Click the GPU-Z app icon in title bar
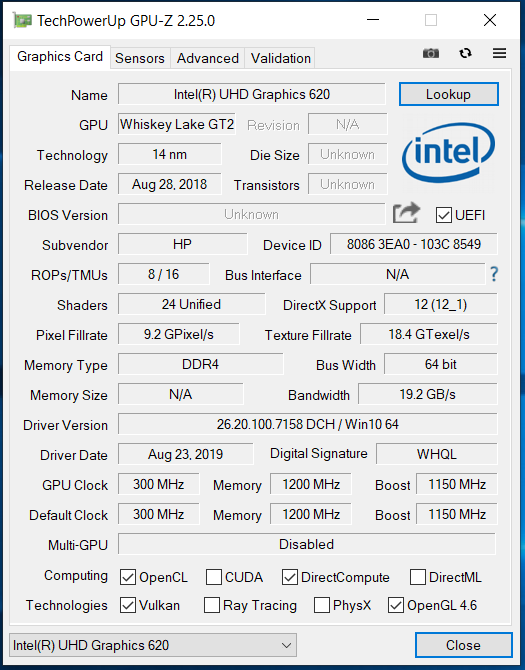This screenshot has width=525, height=670. 22,20
